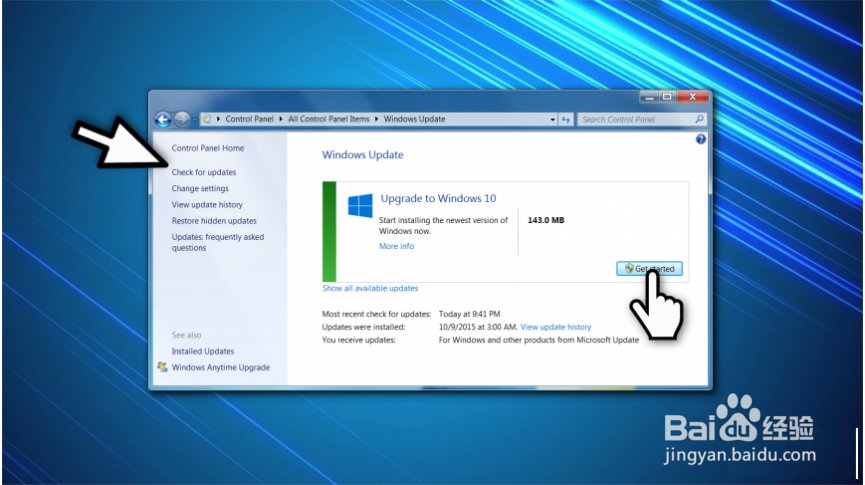
Task: Expand the root breadcrumb arrow before Control Panel
Action: pyautogui.click(x=218, y=119)
